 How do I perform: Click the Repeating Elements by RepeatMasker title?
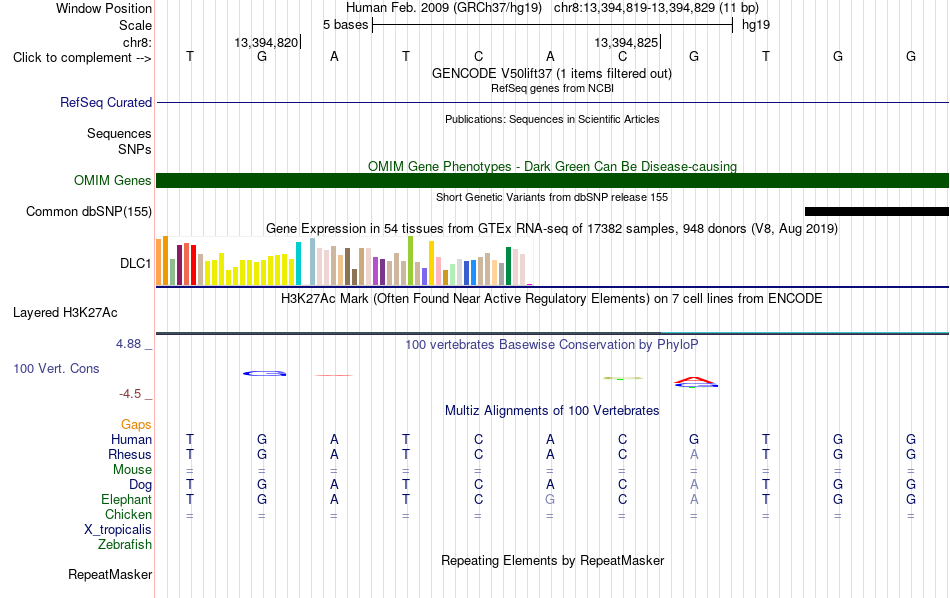click(552, 560)
